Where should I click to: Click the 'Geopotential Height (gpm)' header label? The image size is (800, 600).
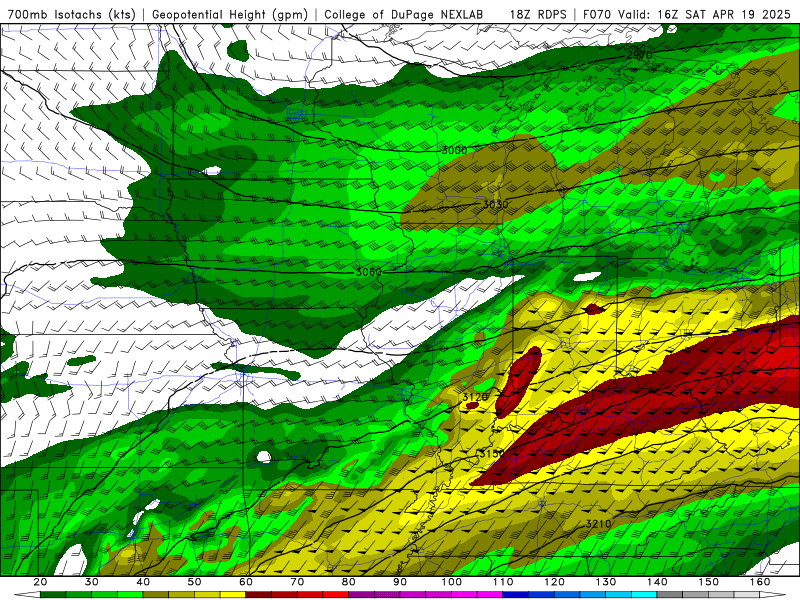[x=230, y=14]
